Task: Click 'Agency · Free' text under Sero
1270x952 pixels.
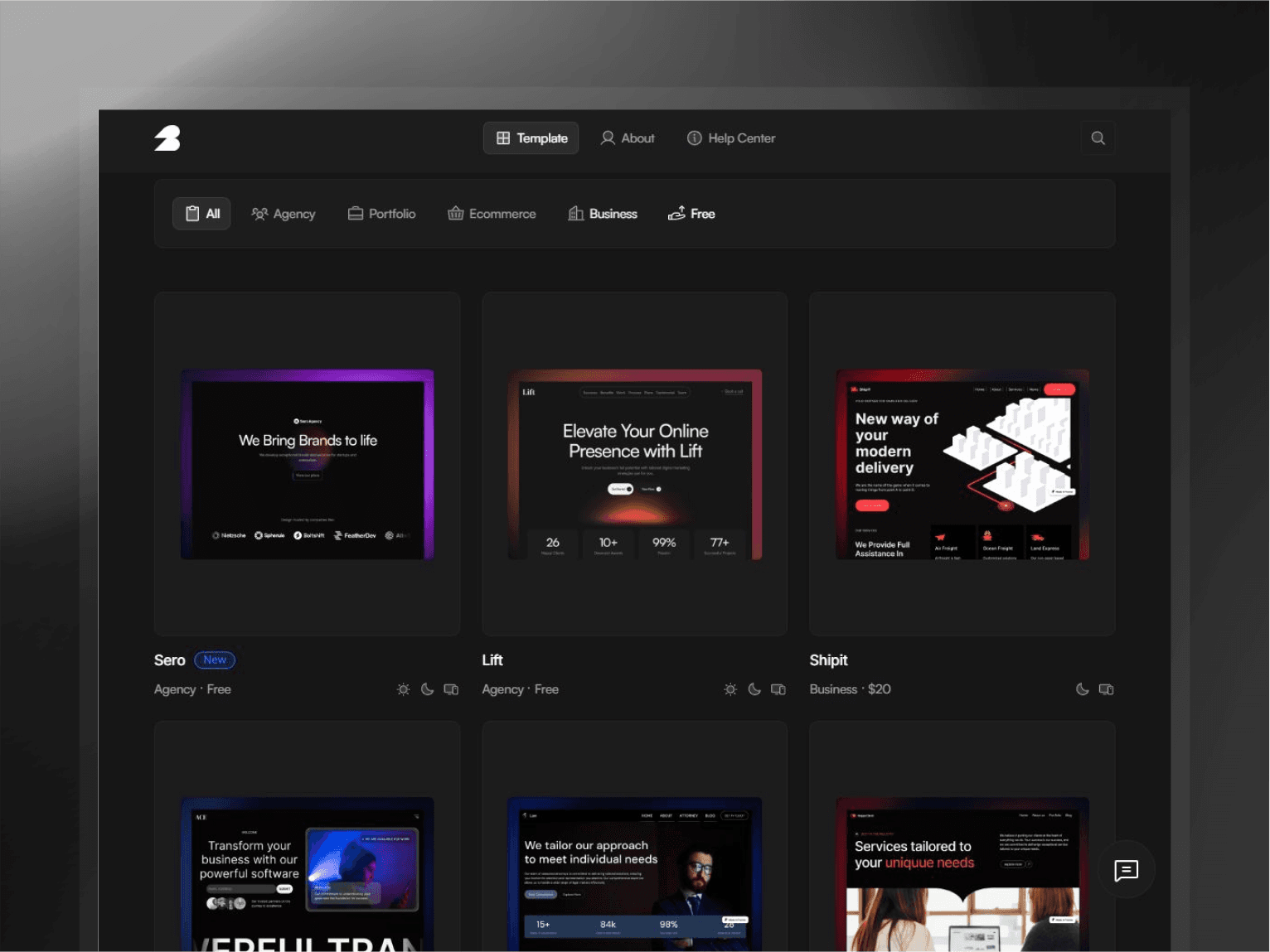Action: coord(192,689)
